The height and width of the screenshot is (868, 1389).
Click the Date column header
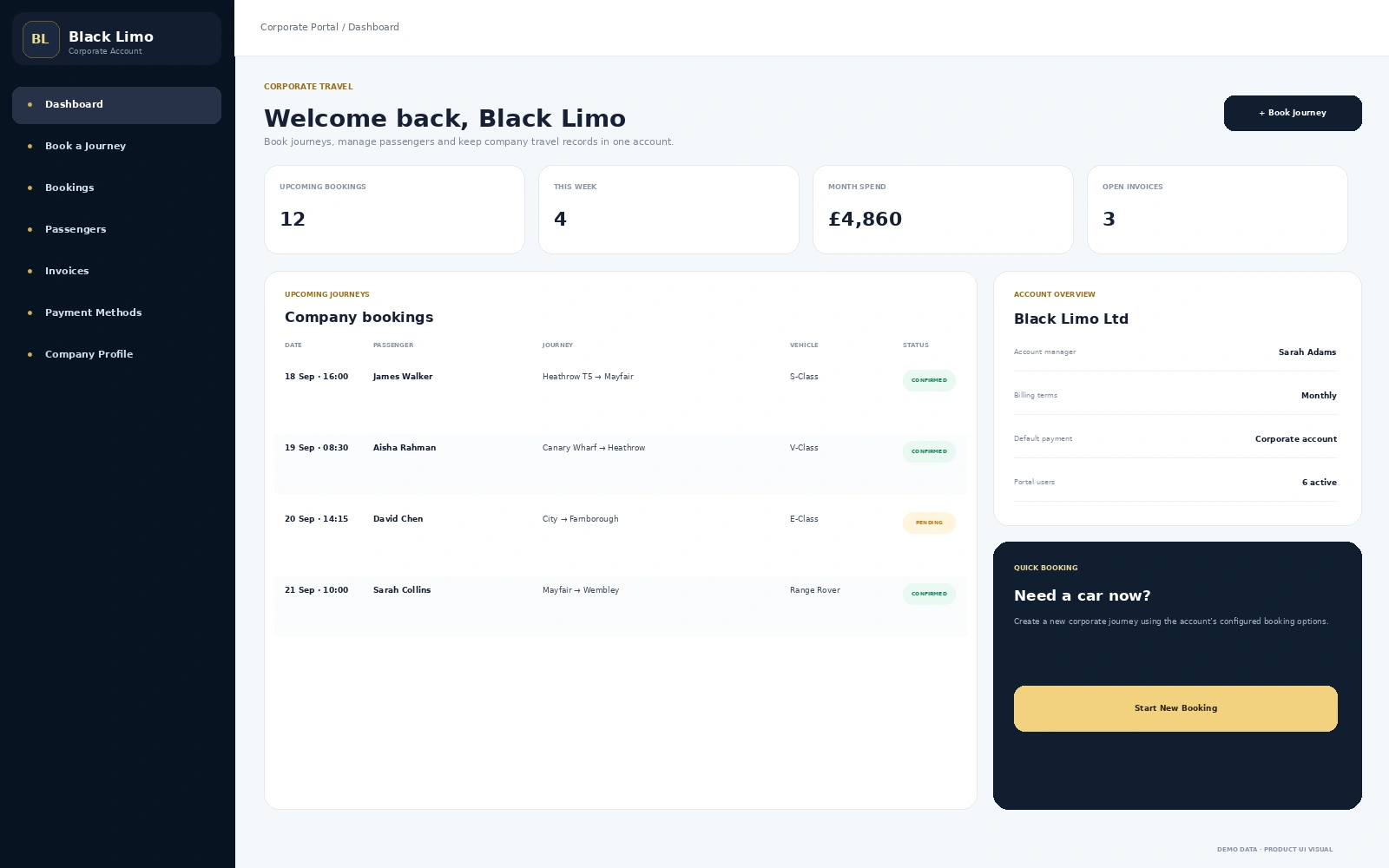(293, 345)
